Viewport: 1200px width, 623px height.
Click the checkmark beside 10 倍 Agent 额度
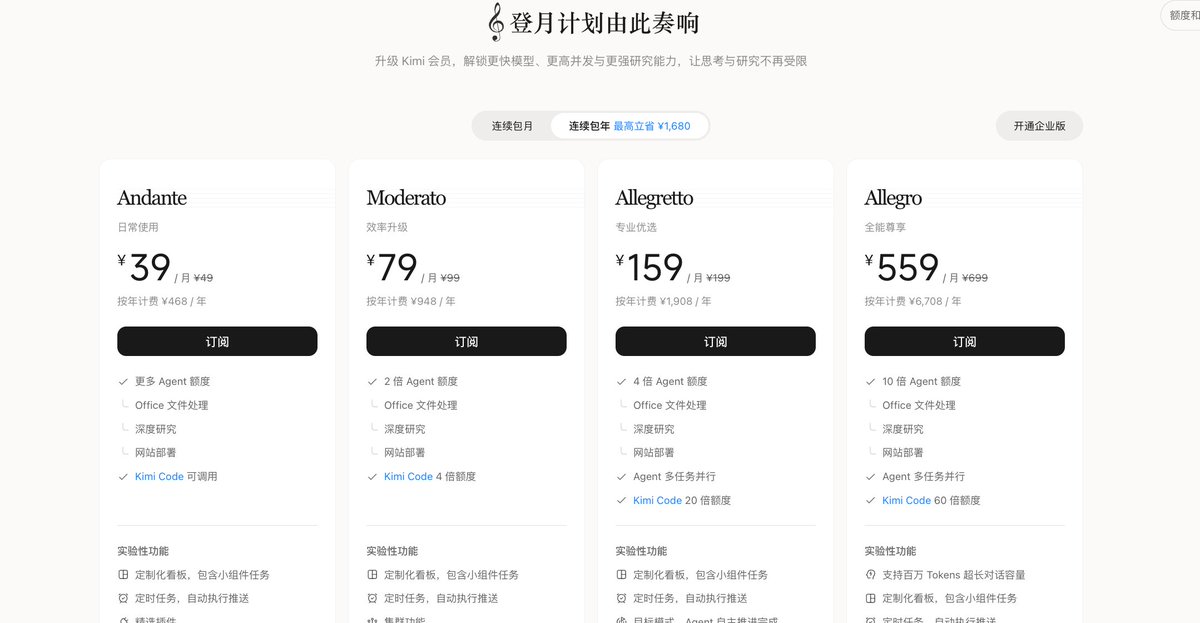point(870,381)
